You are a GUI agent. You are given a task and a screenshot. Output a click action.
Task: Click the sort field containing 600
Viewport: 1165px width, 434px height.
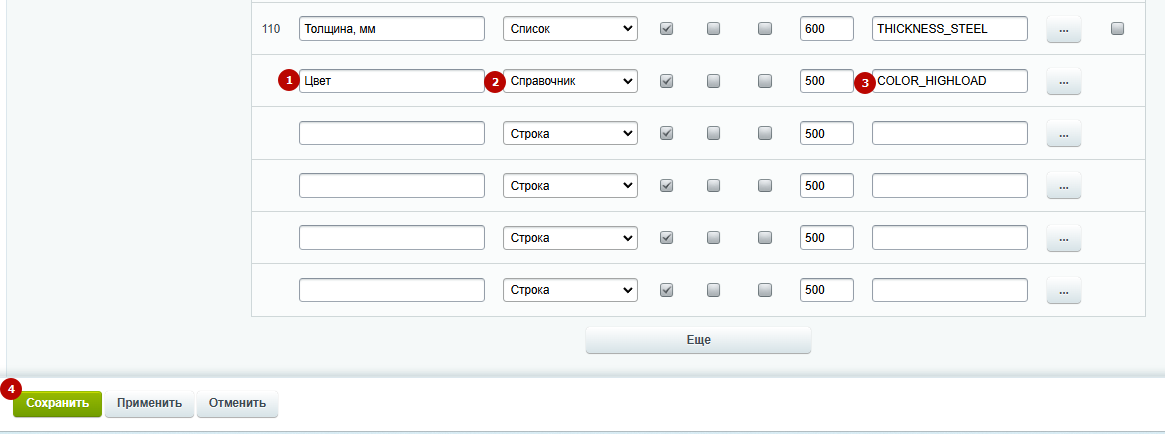[x=826, y=29]
